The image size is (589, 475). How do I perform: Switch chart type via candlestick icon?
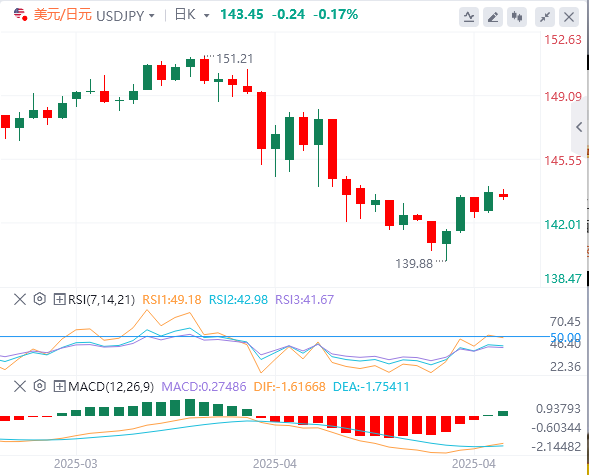point(517,17)
